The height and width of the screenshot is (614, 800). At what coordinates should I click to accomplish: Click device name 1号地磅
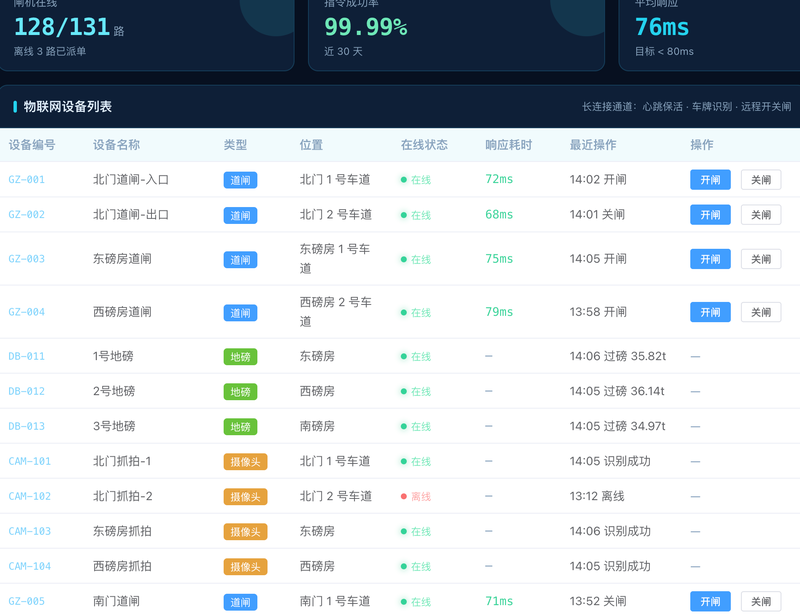tap(113, 356)
